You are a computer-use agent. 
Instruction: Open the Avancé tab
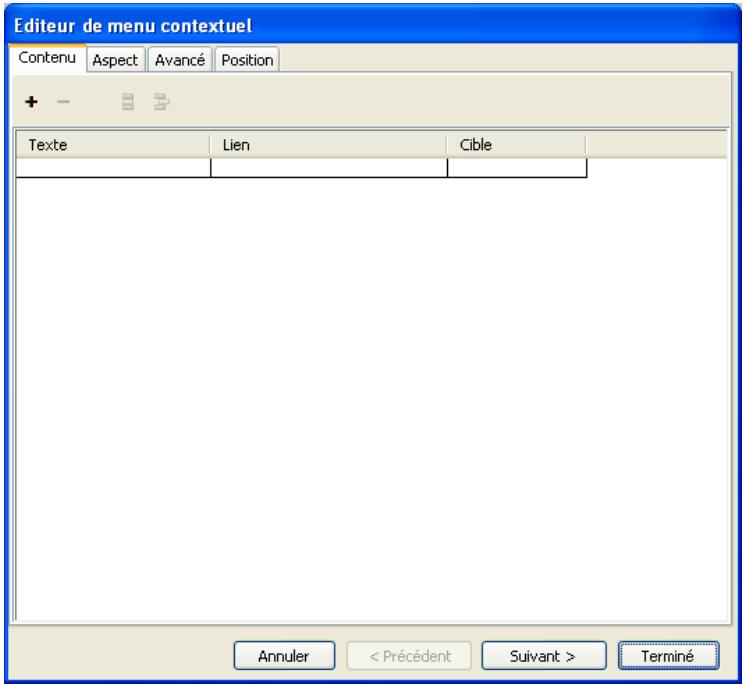180,60
